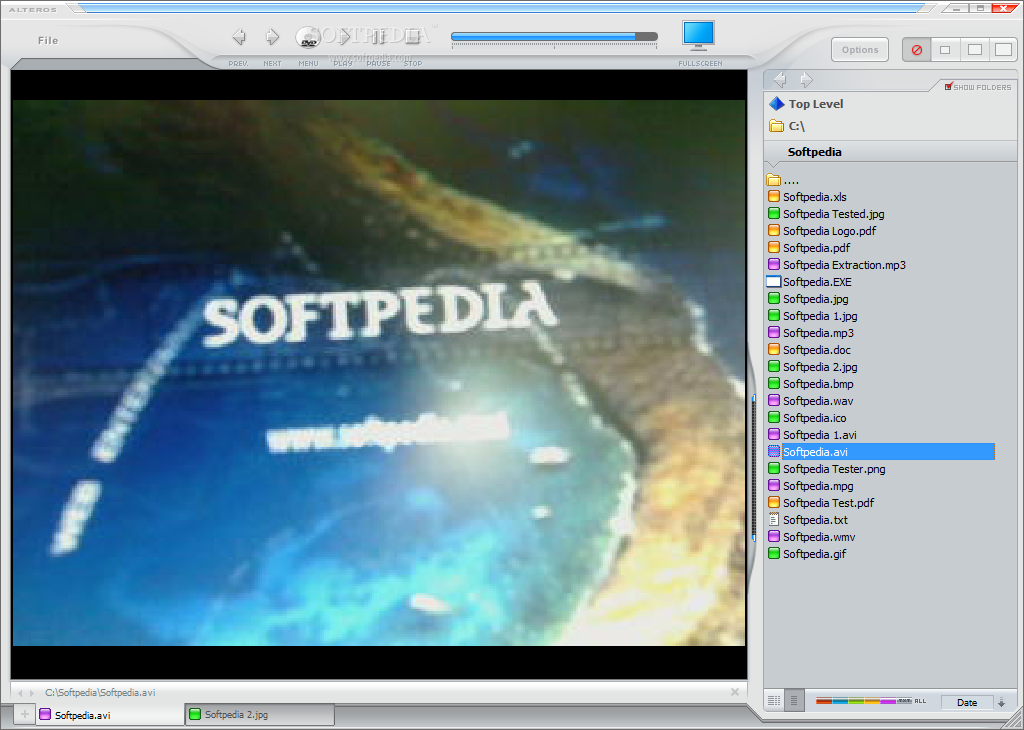Navigate back in the file browser
This screenshot has height=730, width=1024.
pyautogui.click(x=780, y=80)
